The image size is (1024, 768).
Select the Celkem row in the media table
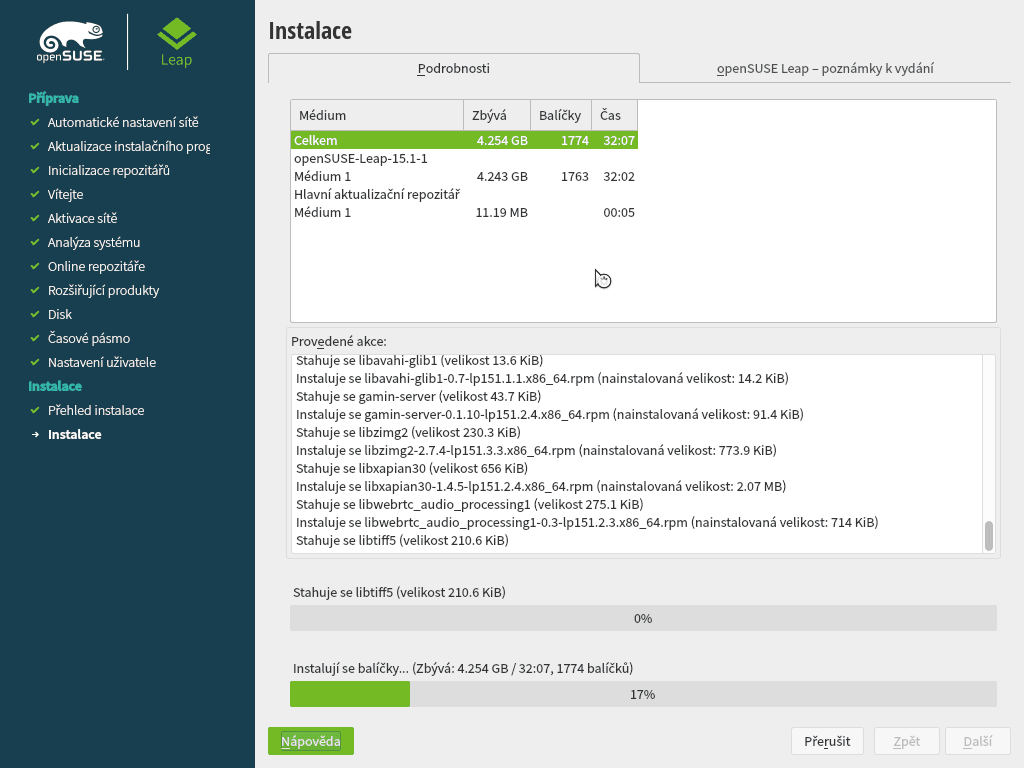(x=400, y=140)
